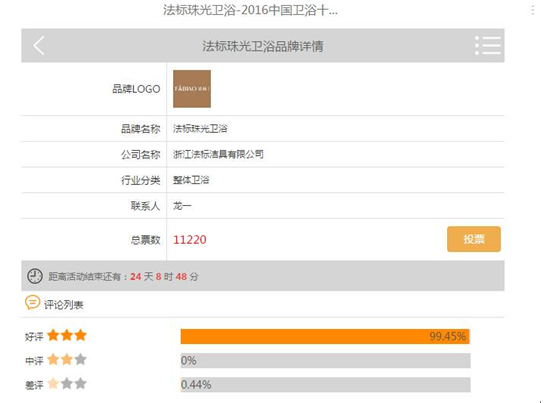The height and width of the screenshot is (403, 553).
Task: Click the FABIAO brand logo image
Action: [192, 89]
